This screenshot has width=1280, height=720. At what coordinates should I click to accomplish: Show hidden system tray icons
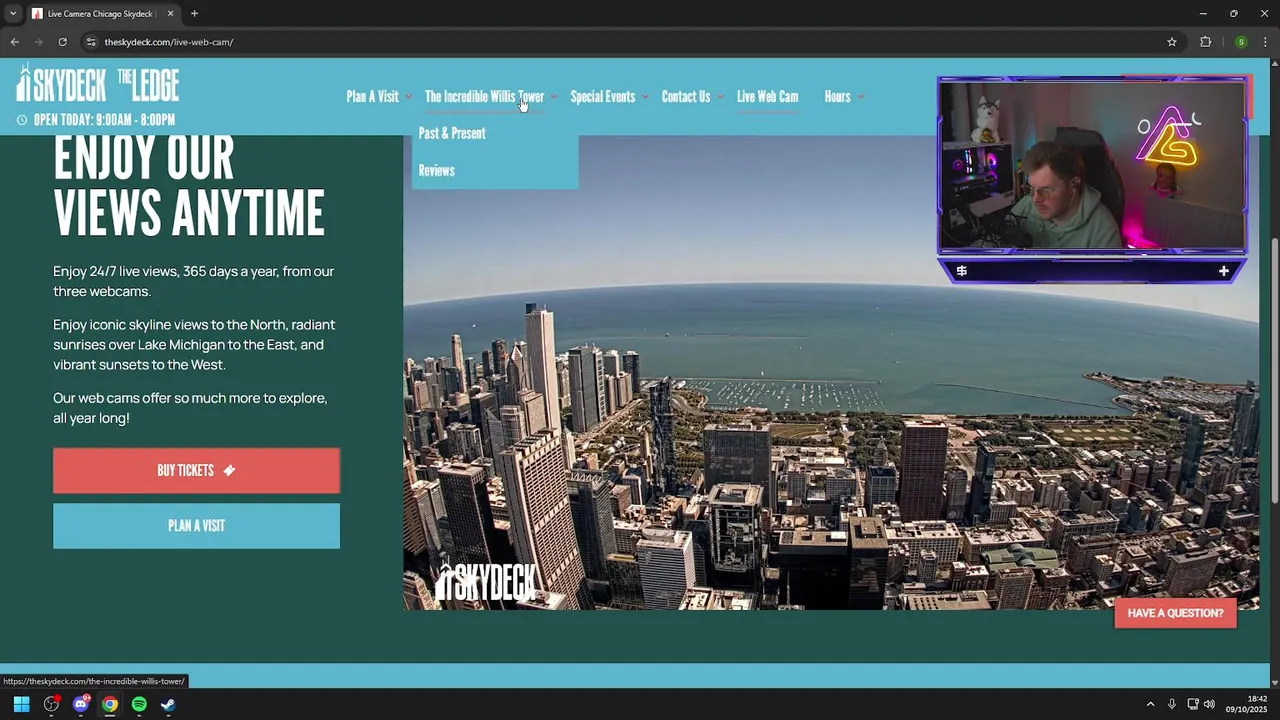click(x=1150, y=704)
